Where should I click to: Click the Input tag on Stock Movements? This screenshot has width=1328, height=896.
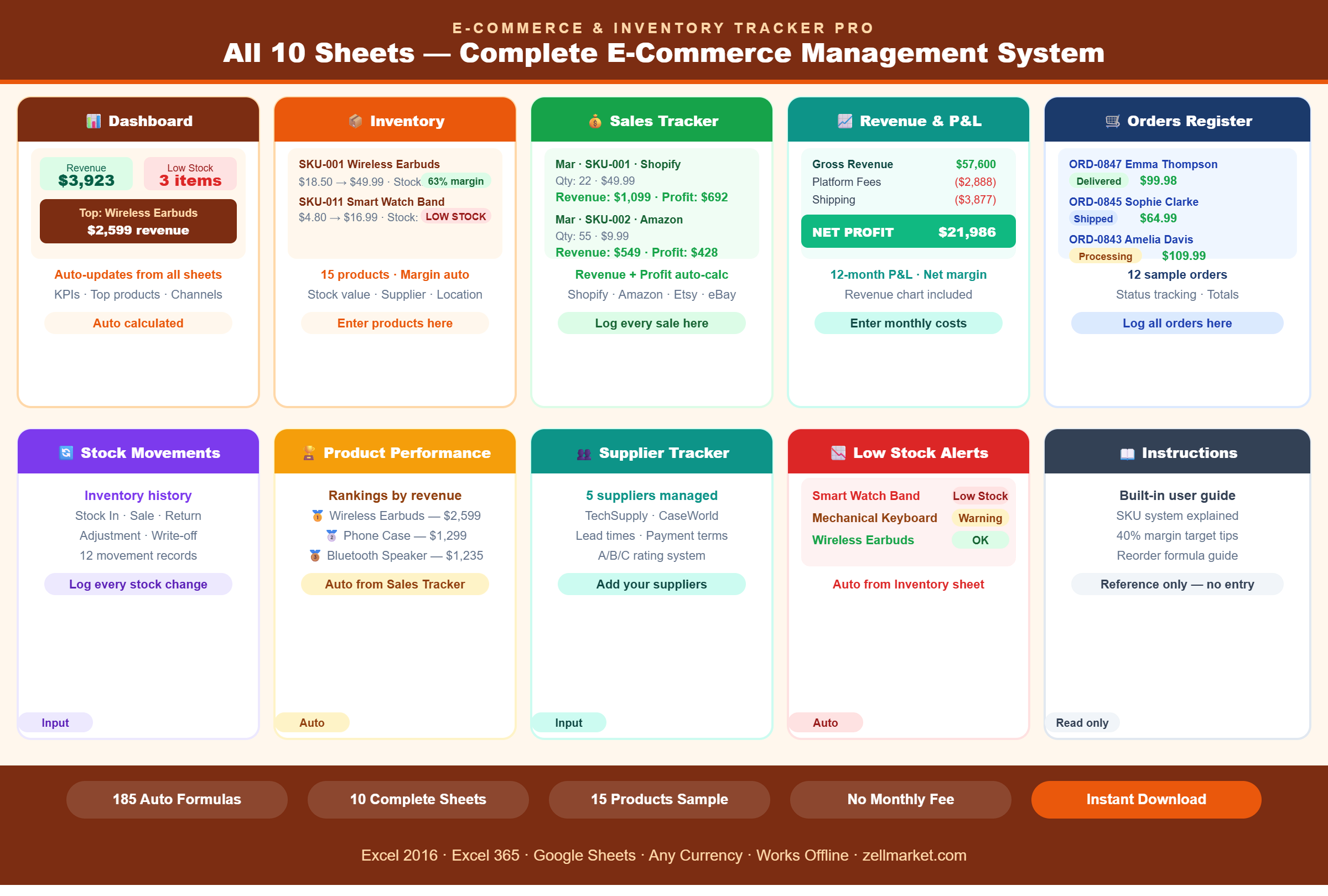click(x=55, y=722)
